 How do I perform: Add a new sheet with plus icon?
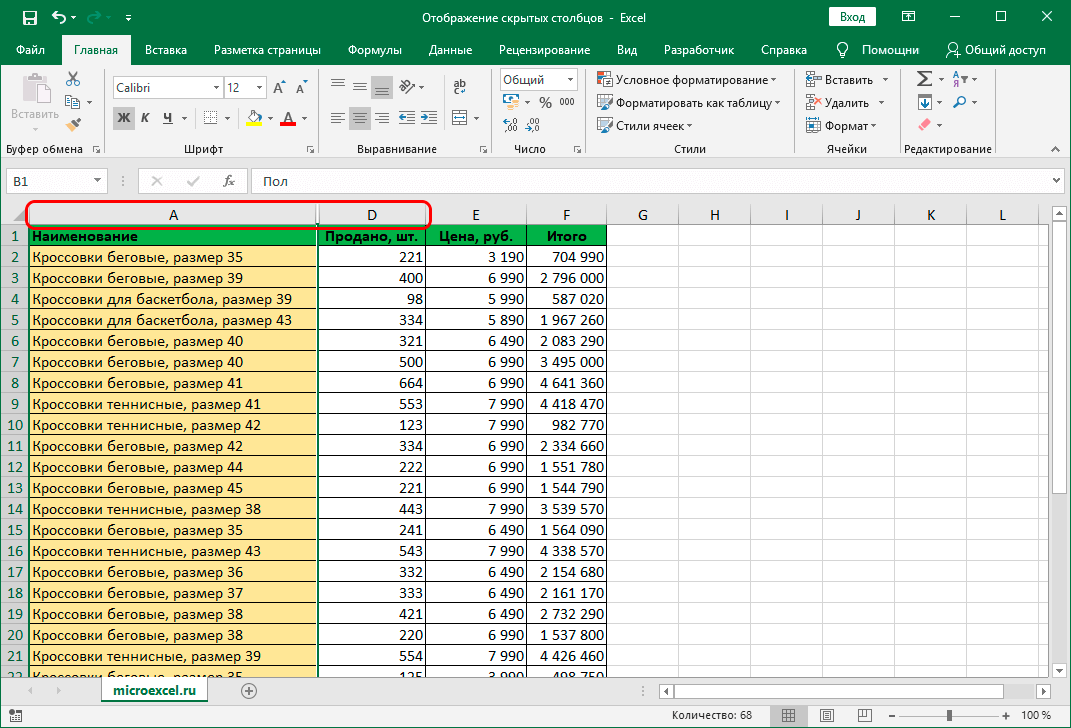249,690
